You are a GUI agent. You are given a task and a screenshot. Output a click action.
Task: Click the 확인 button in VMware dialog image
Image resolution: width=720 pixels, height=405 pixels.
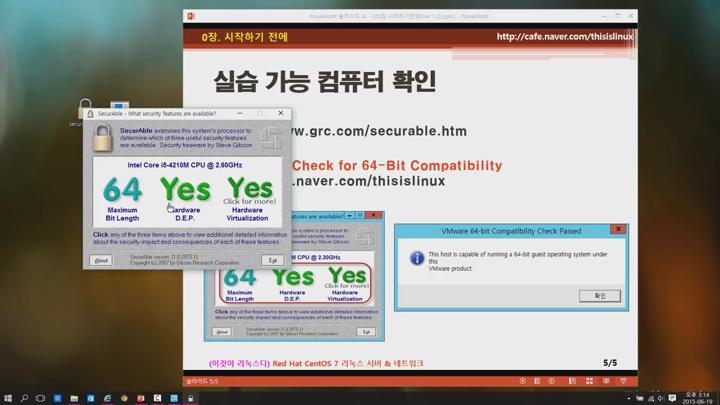600,296
